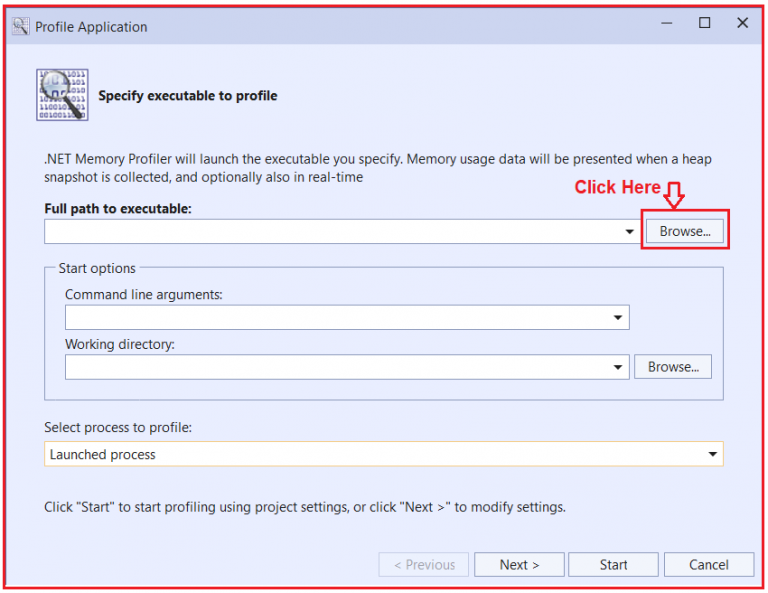Browse for the executable to profile

[x=685, y=231]
